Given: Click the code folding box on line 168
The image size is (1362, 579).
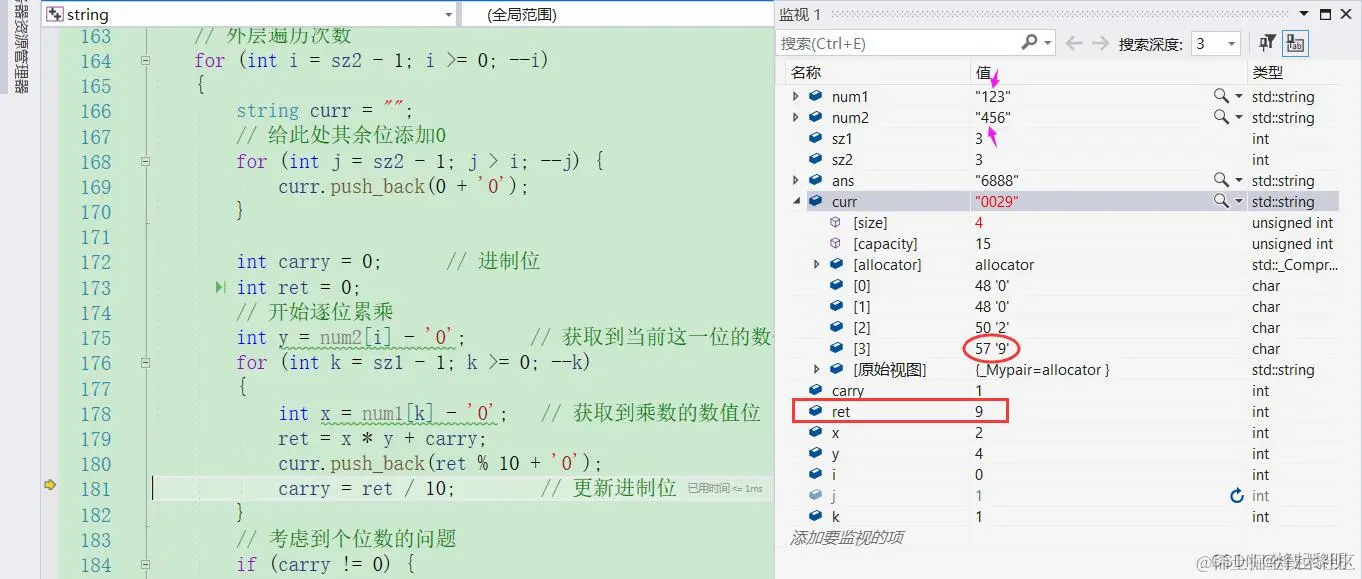Looking at the screenshot, I should [x=147, y=161].
